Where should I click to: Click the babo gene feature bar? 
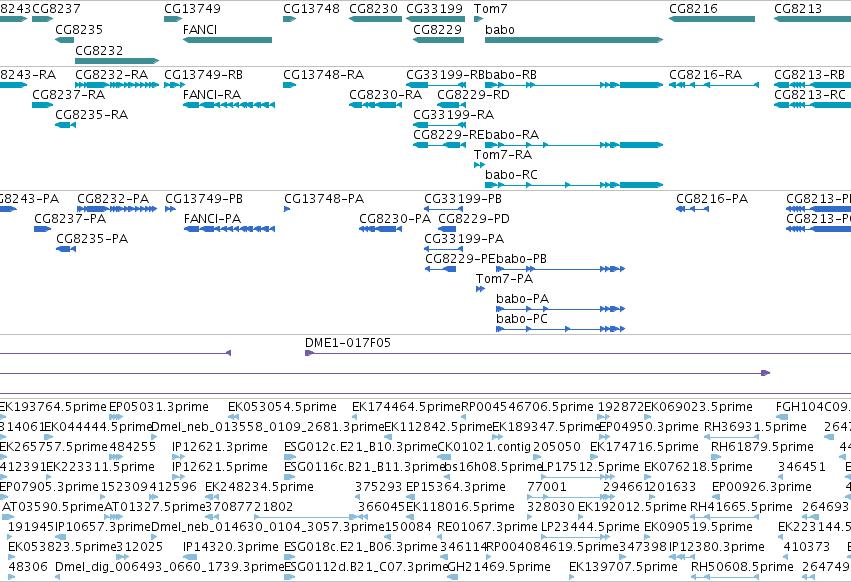pyautogui.click(x=574, y=40)
